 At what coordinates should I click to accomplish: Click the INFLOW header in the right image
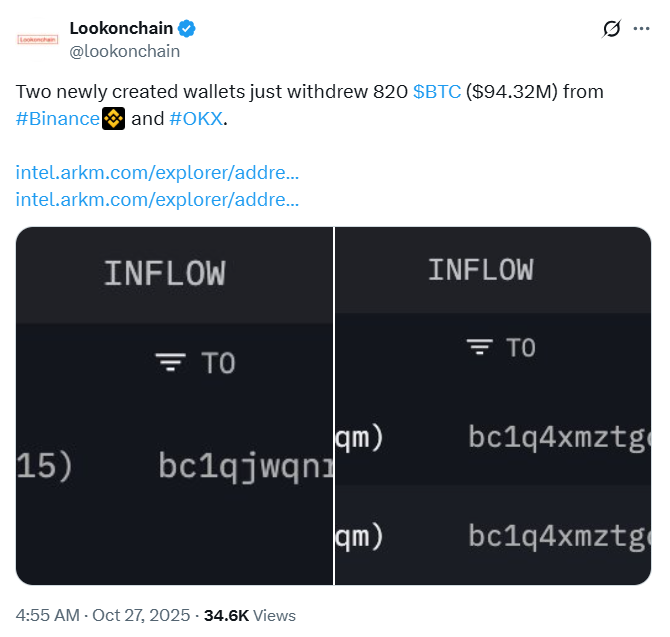[480, 270]
